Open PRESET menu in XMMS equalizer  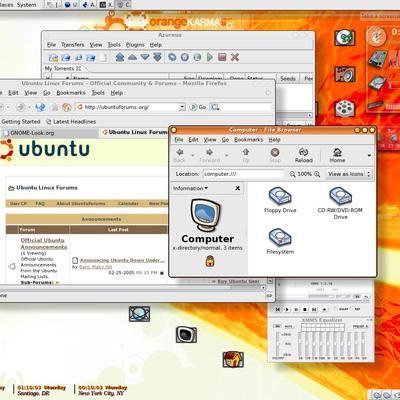pos(360,326)
